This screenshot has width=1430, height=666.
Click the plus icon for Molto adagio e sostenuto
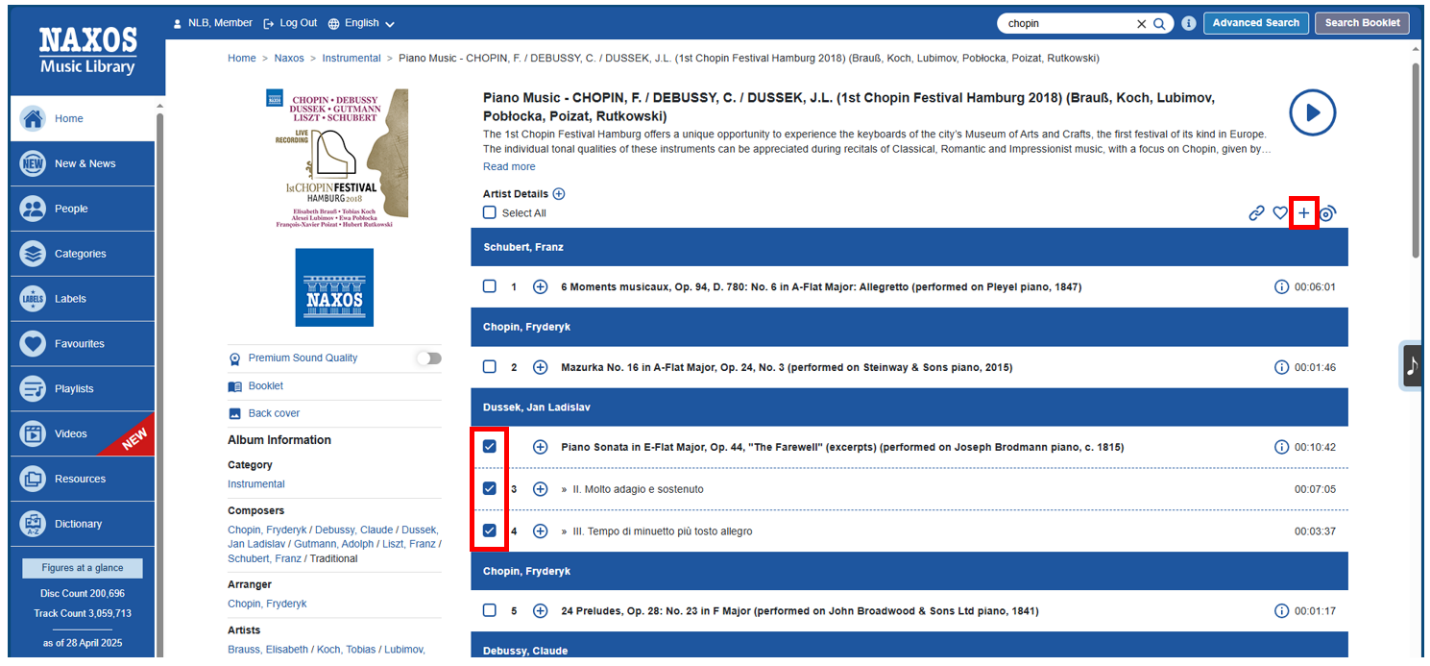tap(540, 489)
